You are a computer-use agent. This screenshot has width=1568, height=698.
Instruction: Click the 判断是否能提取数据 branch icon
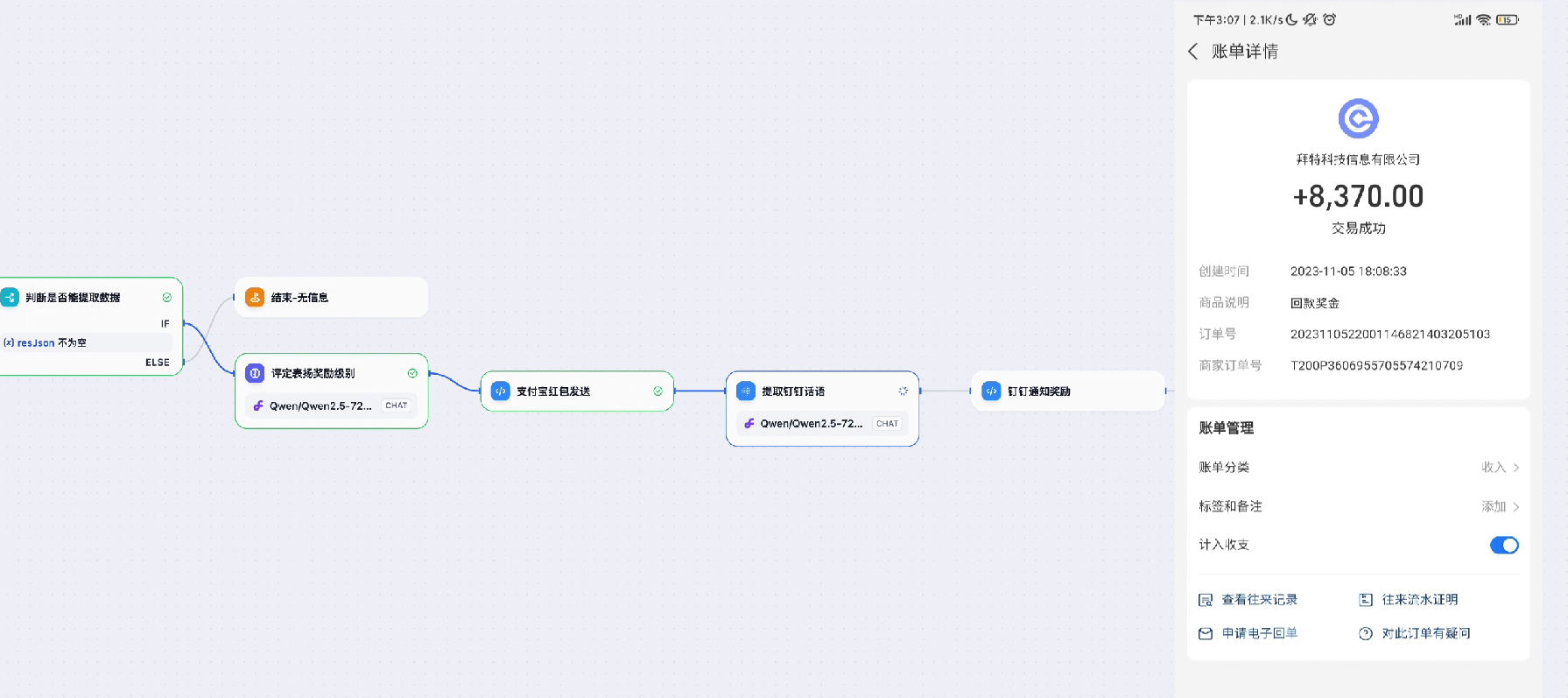pyautogui.click(x=10, y=298)
